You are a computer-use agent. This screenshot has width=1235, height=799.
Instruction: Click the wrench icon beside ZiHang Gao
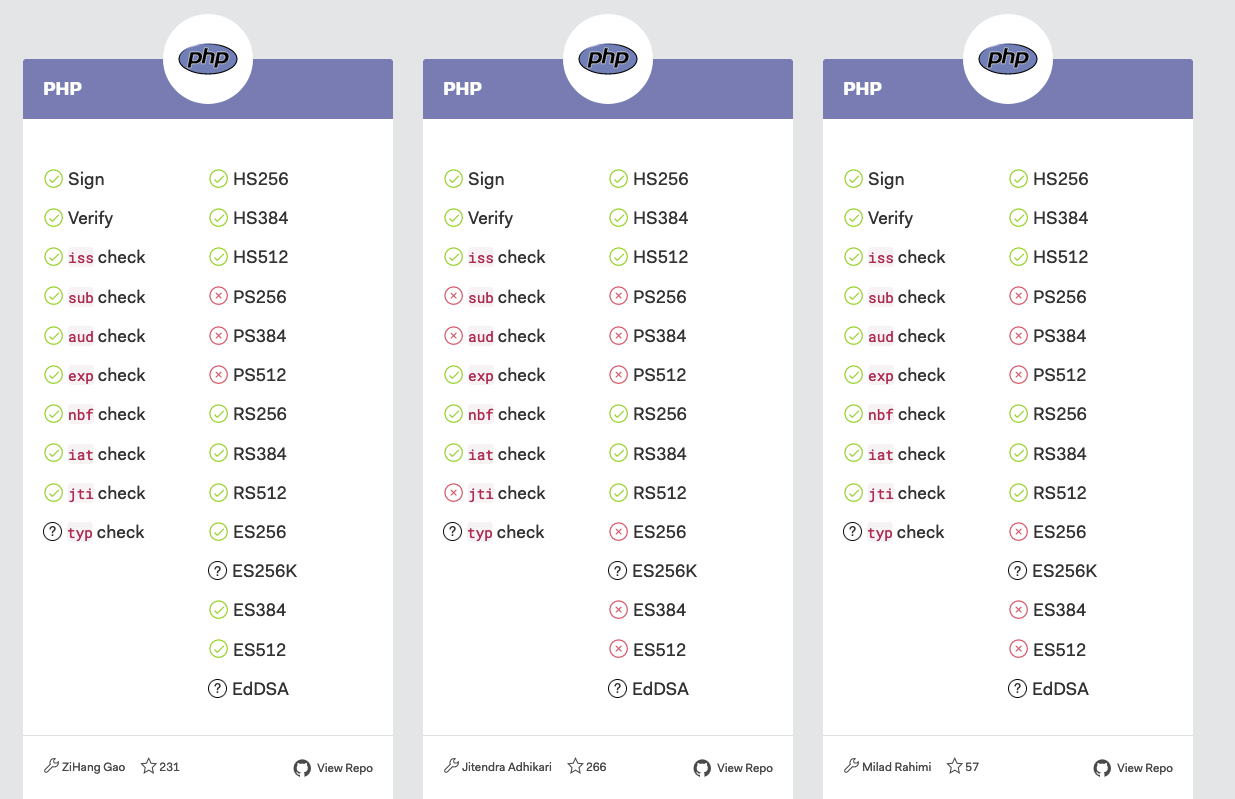(52, 766)
